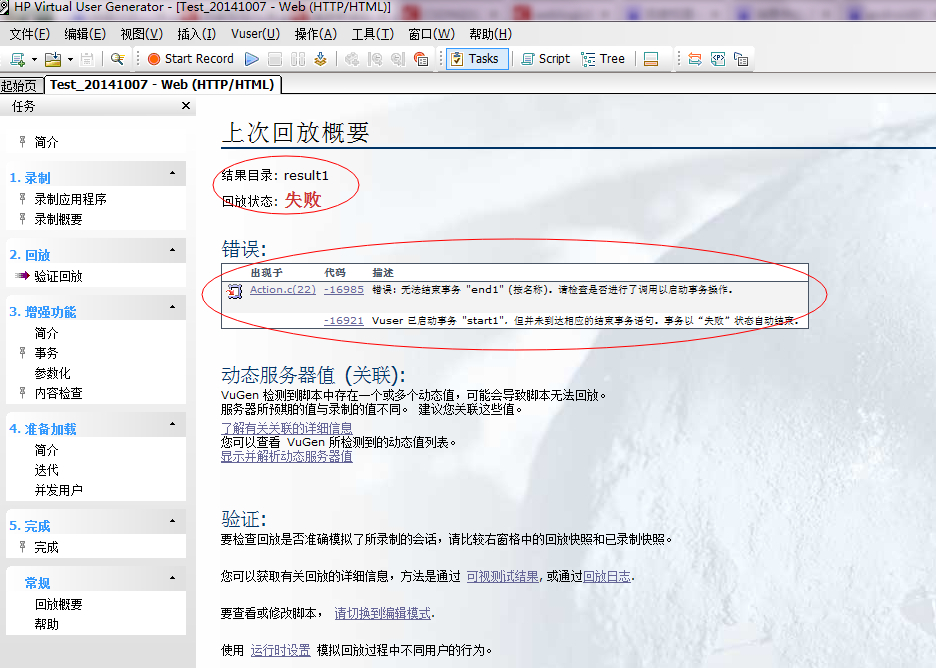Collapse the 5. 完成 section

click(x=173, y=521)
